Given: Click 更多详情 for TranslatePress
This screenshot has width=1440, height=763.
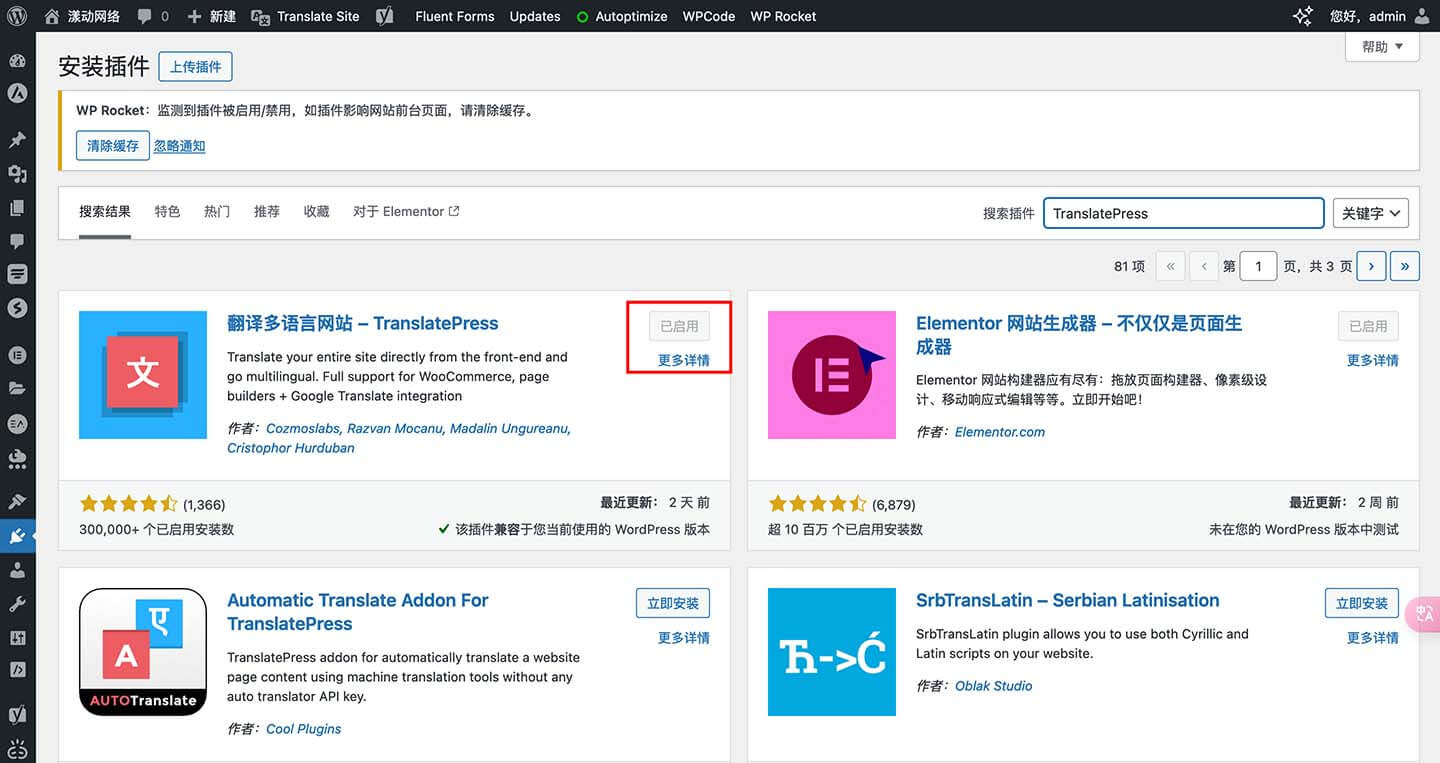Looking at the screenshot, I should pos(684,360).
